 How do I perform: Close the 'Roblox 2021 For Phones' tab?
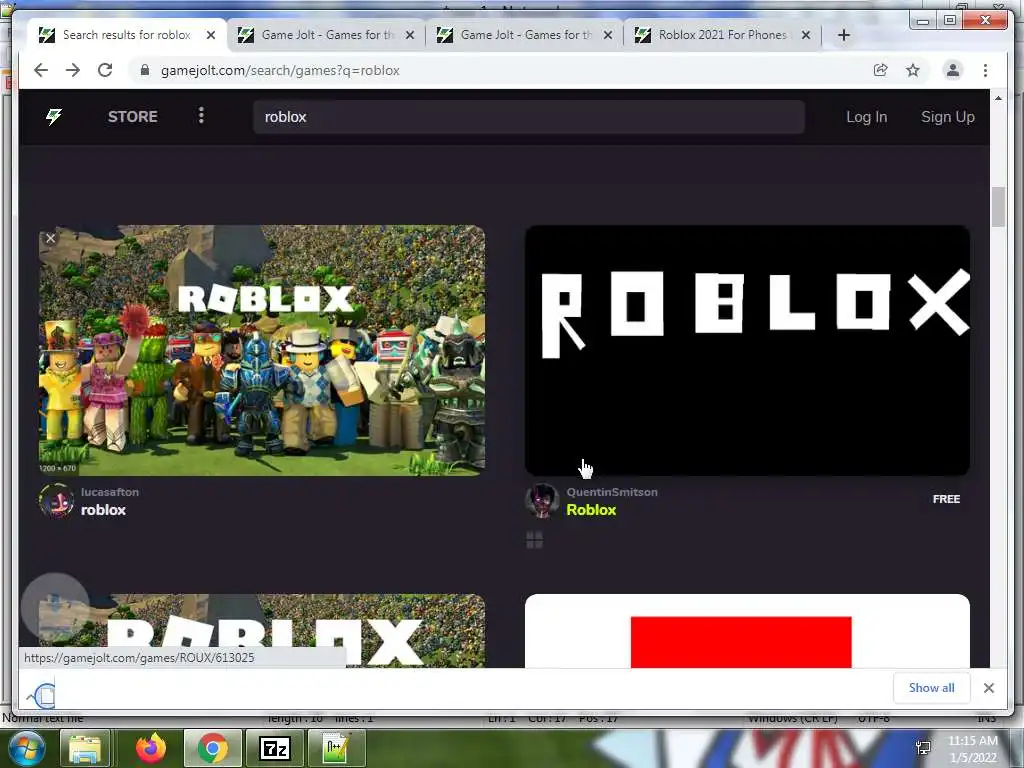(806, 35)
